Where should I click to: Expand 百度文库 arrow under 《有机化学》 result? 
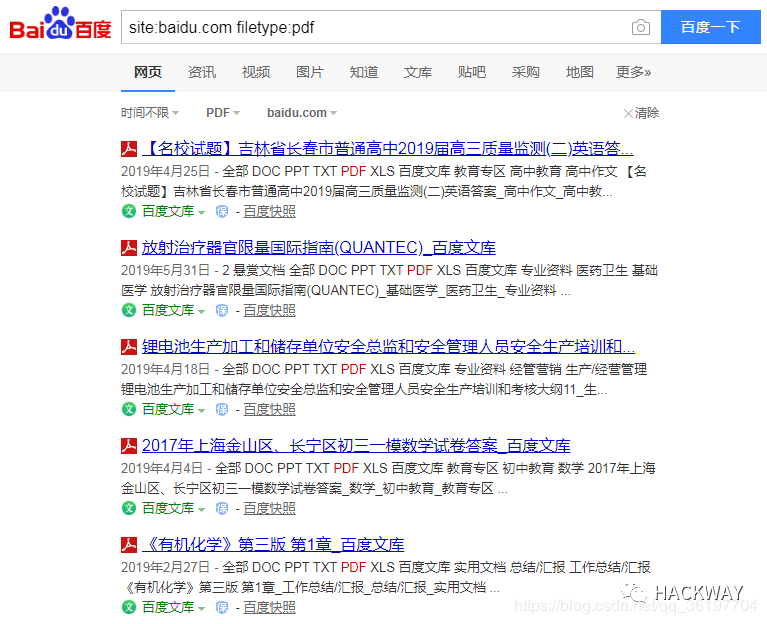202,608
